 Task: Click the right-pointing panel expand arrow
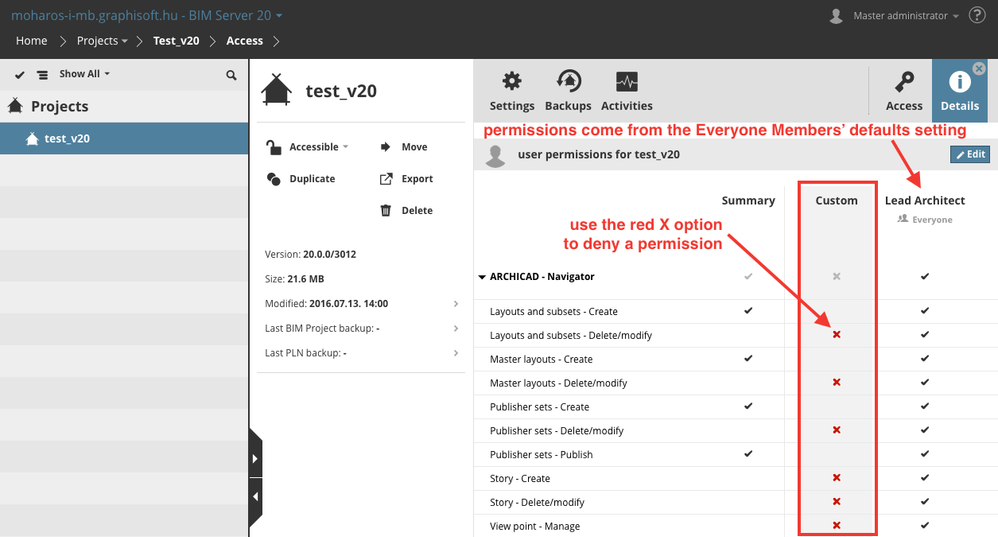point(255,458)
